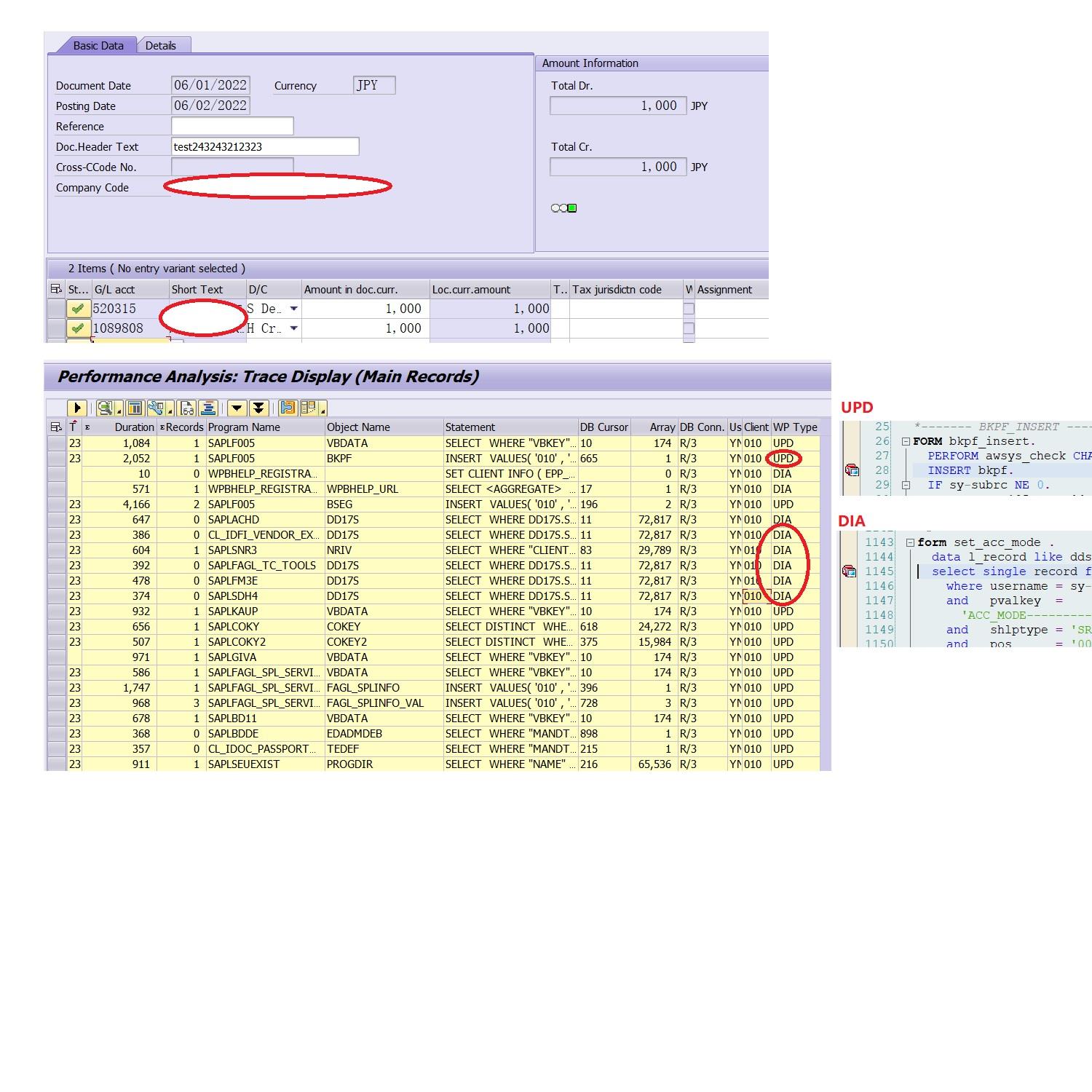The image size is (1092, 1092).
Task: Click the select-all icon at items table corner
Action: (x=56, y=289)
